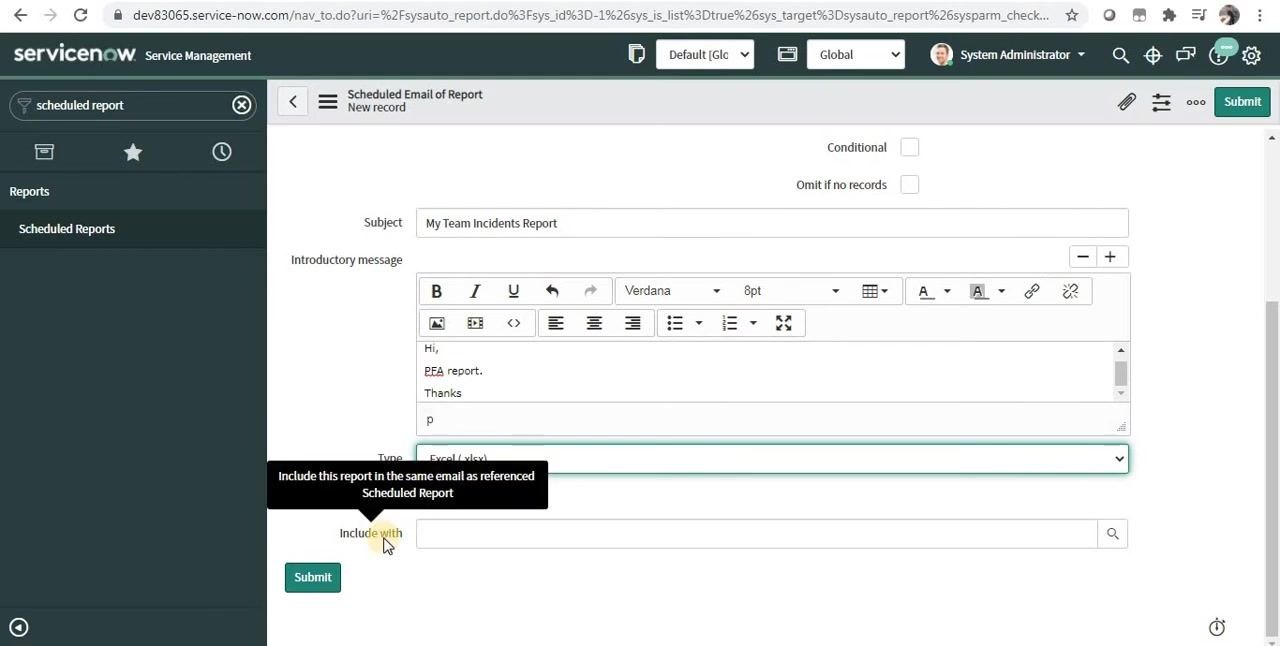This screenshot has width=1280, height=646.
Task: Click into the Include with field
Action: pyautogui.click(x=756, y=534)
